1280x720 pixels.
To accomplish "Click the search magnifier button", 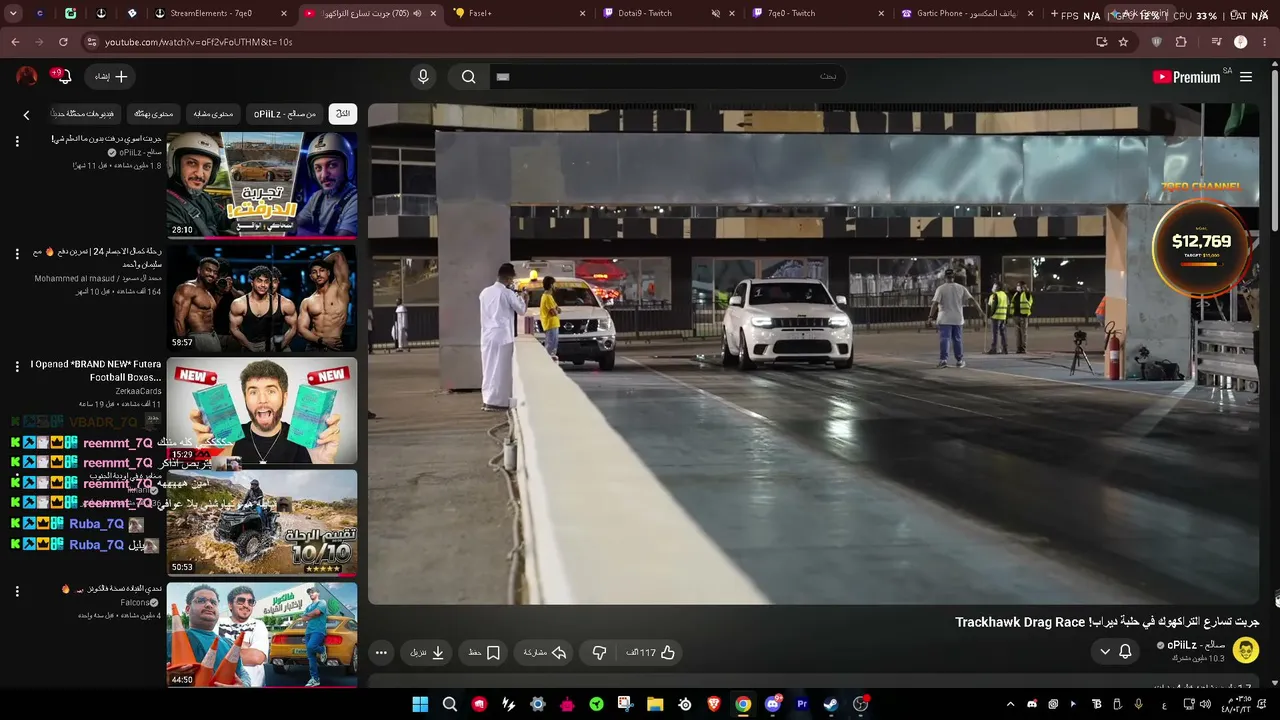I will click(x=468, y=77).
